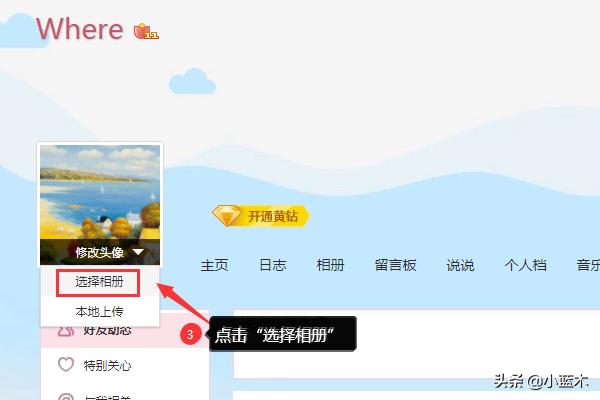Open the 个人档 tab

[x=525, y=265]
